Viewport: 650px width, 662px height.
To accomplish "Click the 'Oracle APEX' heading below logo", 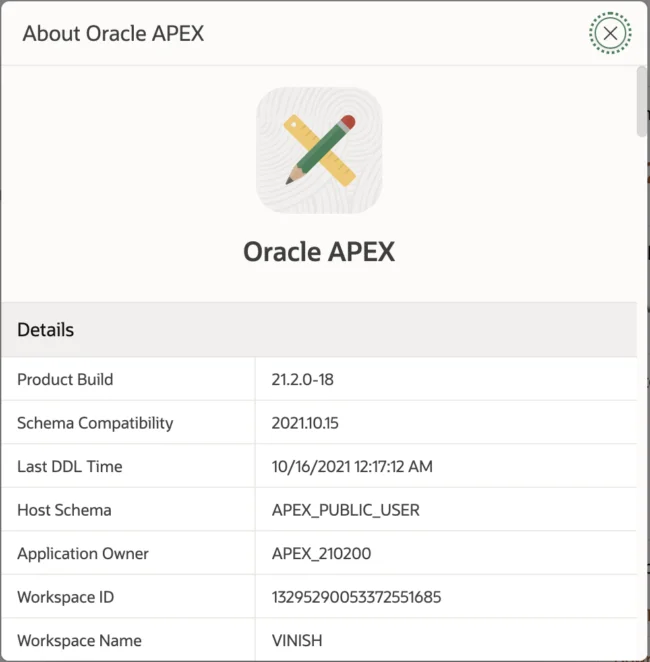I will click(x=319, y=252).
